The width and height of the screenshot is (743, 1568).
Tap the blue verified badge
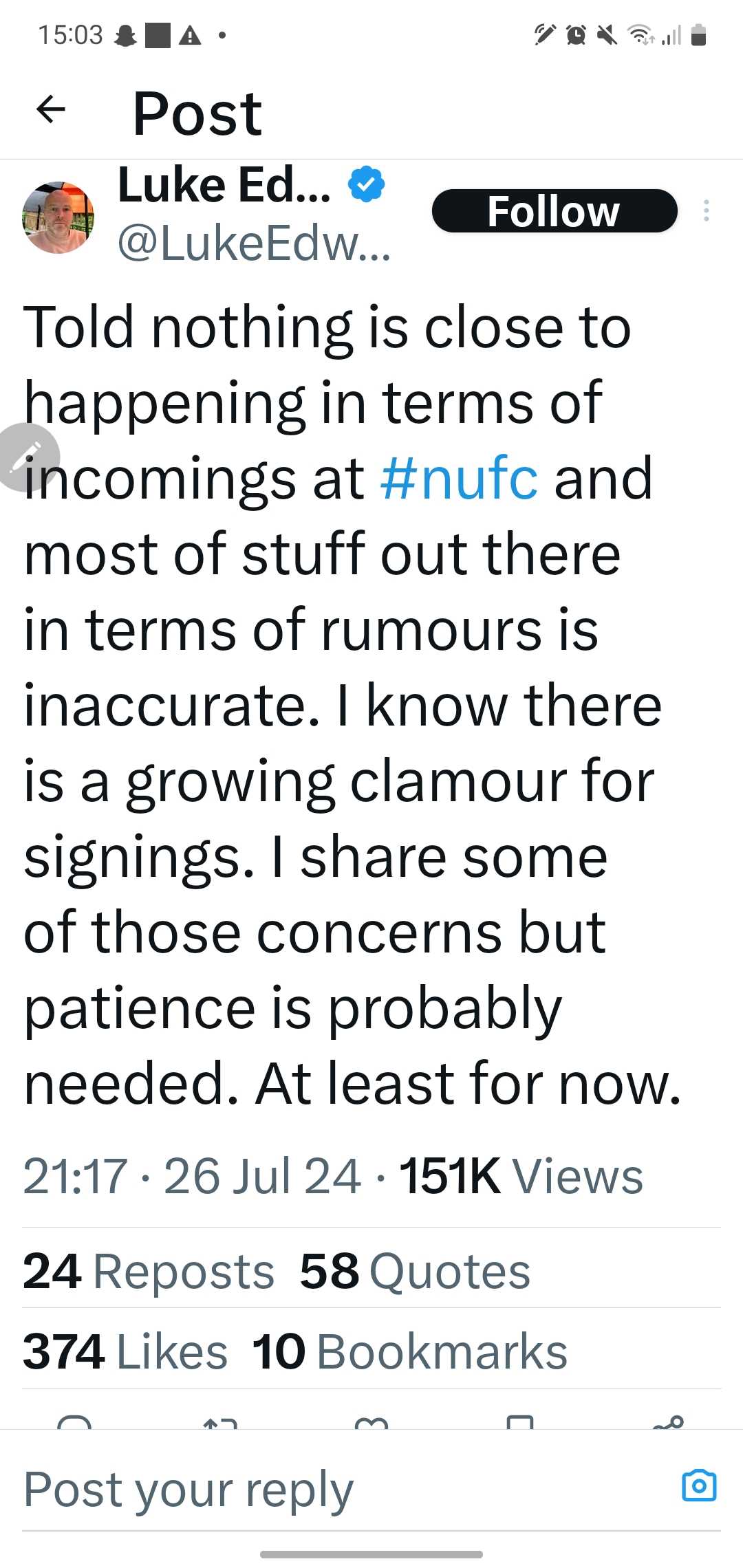(x=366, y=184)
